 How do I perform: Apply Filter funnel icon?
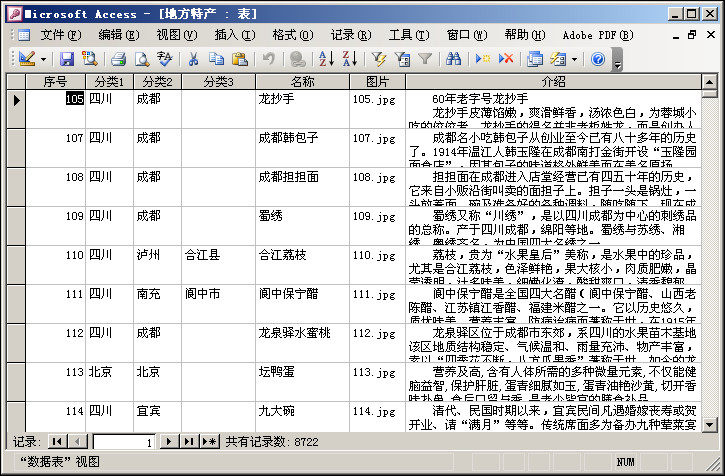[424, 59]
